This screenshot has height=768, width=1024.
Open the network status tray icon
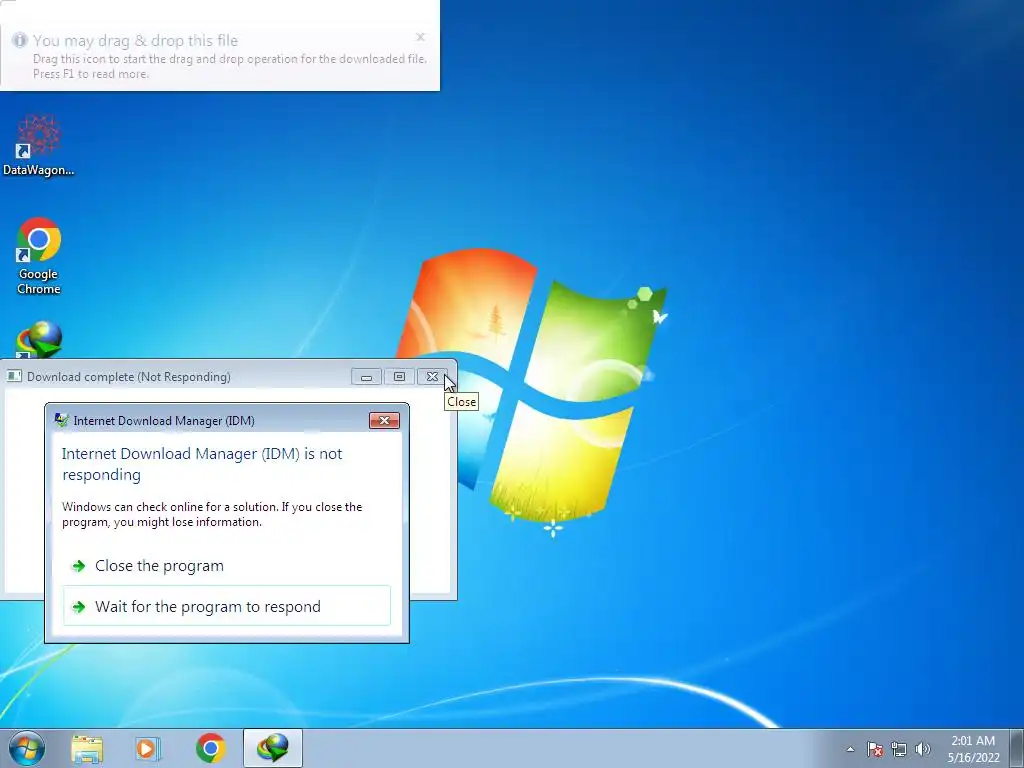tap(899, 749)
